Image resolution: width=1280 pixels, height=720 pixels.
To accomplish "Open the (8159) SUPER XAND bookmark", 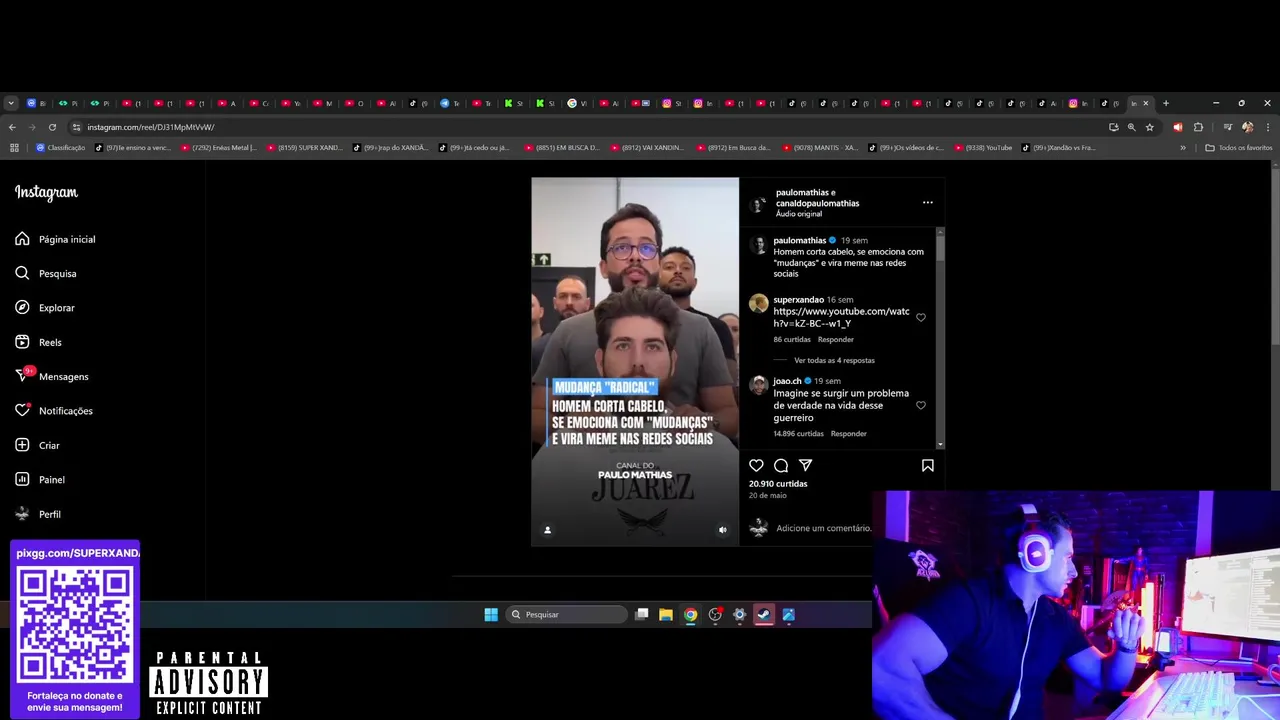I will pyautogui.click(x=304, y=148).
